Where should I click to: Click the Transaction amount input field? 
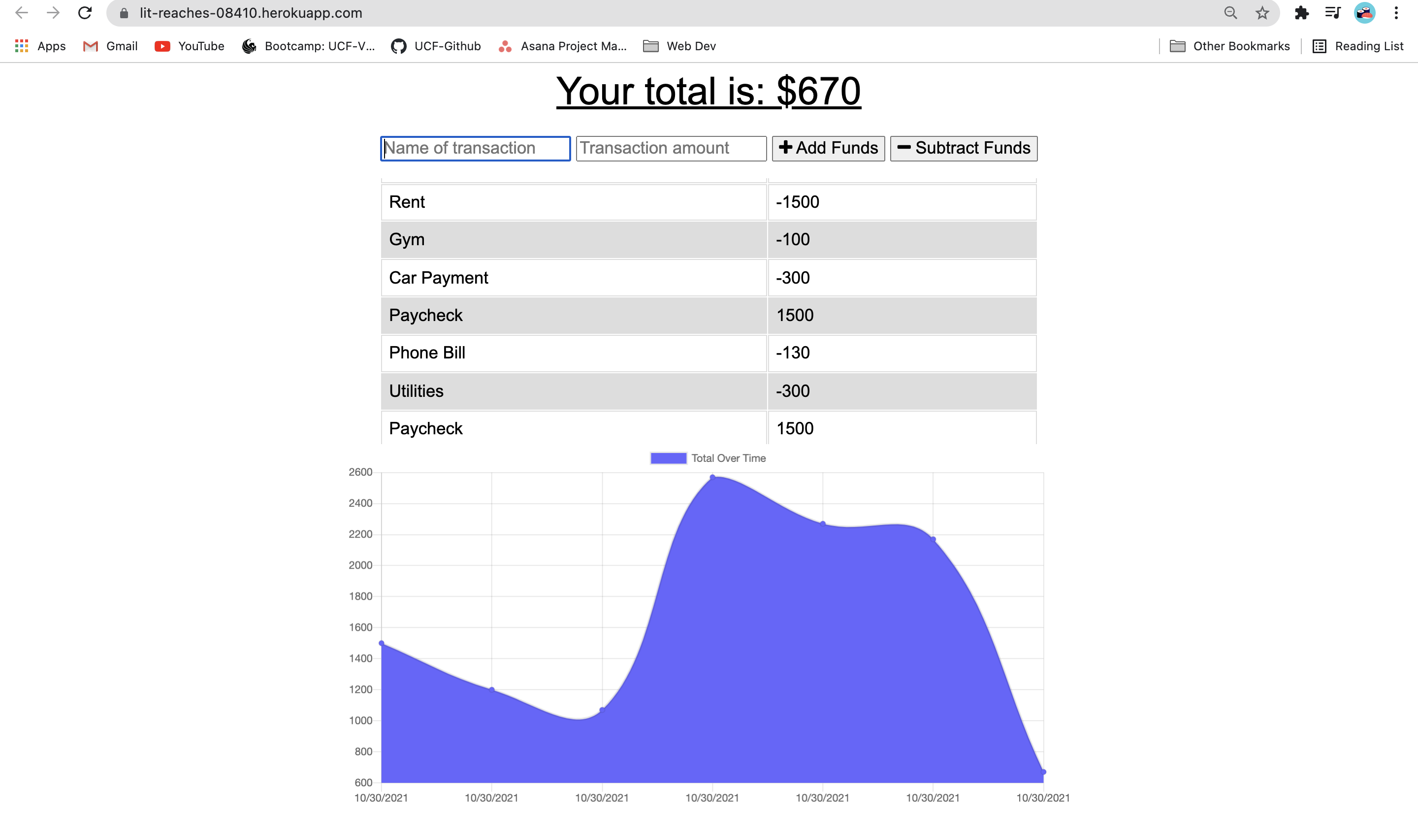tap(671, 148)
